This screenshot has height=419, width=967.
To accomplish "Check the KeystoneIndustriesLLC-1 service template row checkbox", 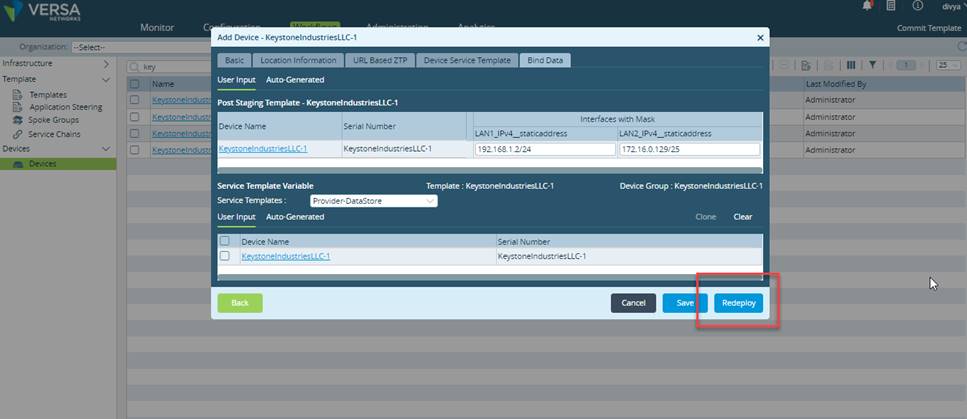I will pyautogui.click(x=225, y=256).
